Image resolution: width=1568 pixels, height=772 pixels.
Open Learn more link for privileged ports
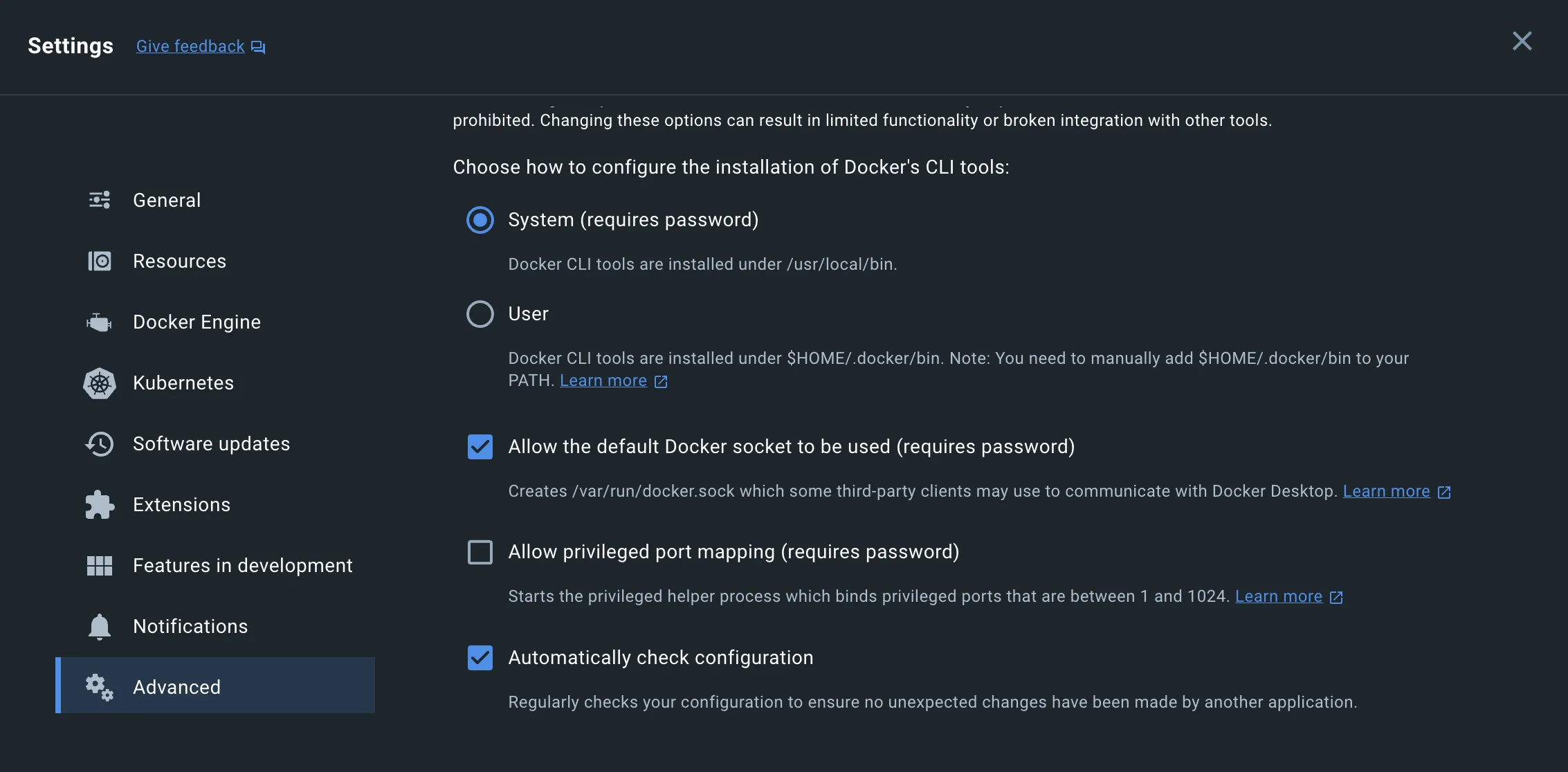pos(1278,596)
